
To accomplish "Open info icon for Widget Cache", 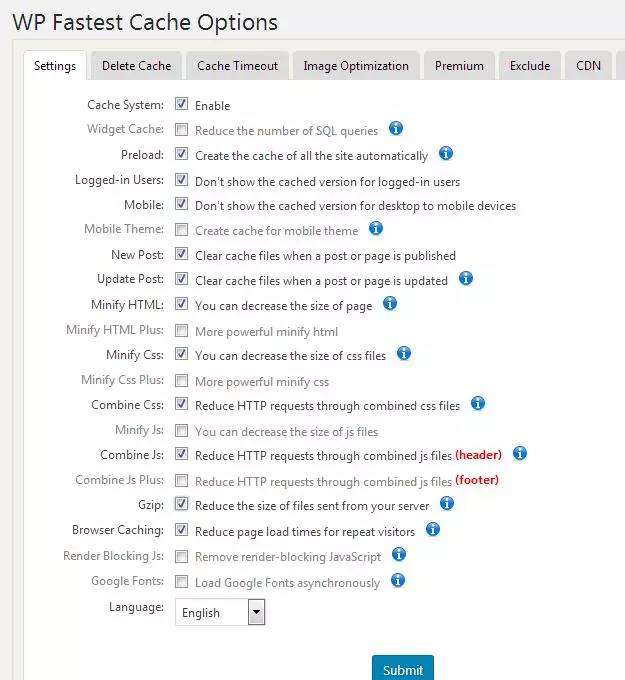I will point(396,128).
